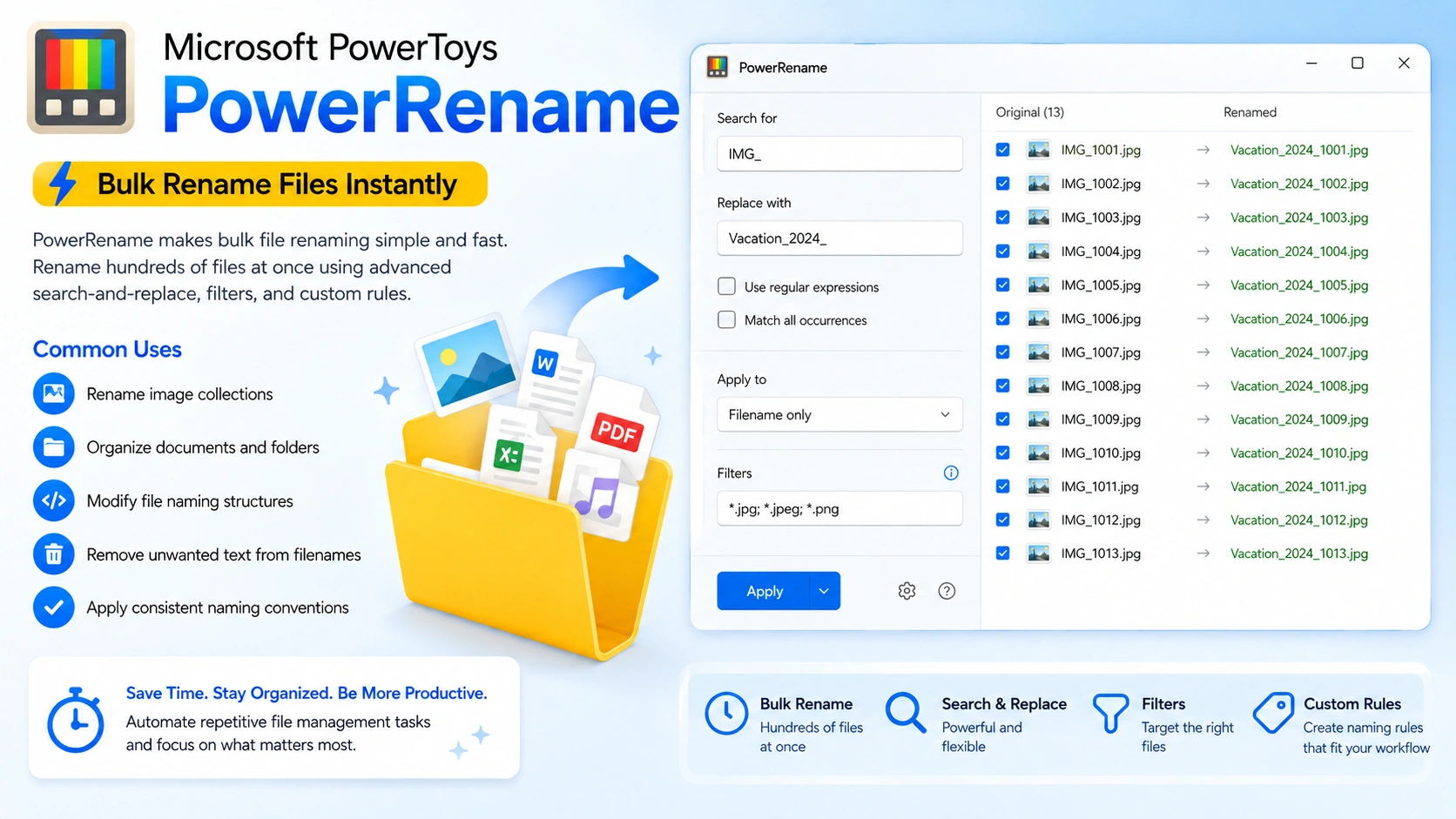Screen dimensions: 1456x819
Task: Uncheck the IMG_1005.jpg checkbox
Action: (x=1003, y=285)
